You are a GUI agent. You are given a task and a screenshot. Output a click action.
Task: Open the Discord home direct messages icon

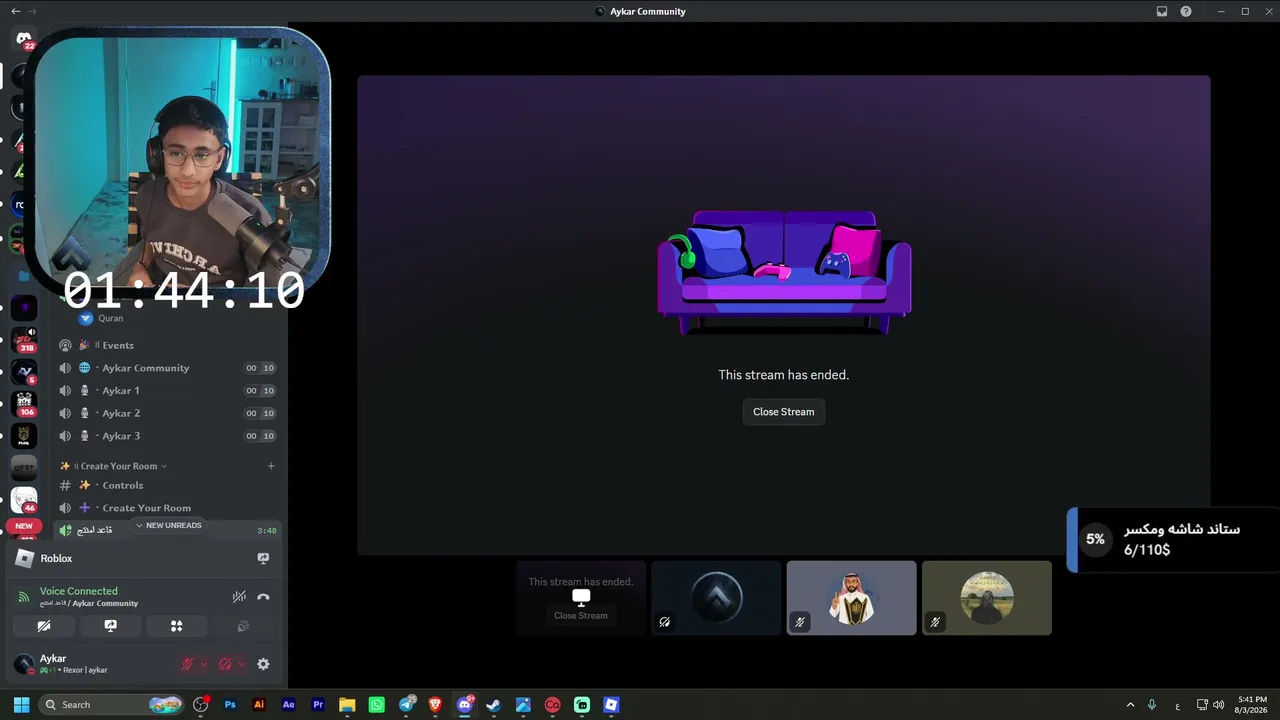(24, 40)
